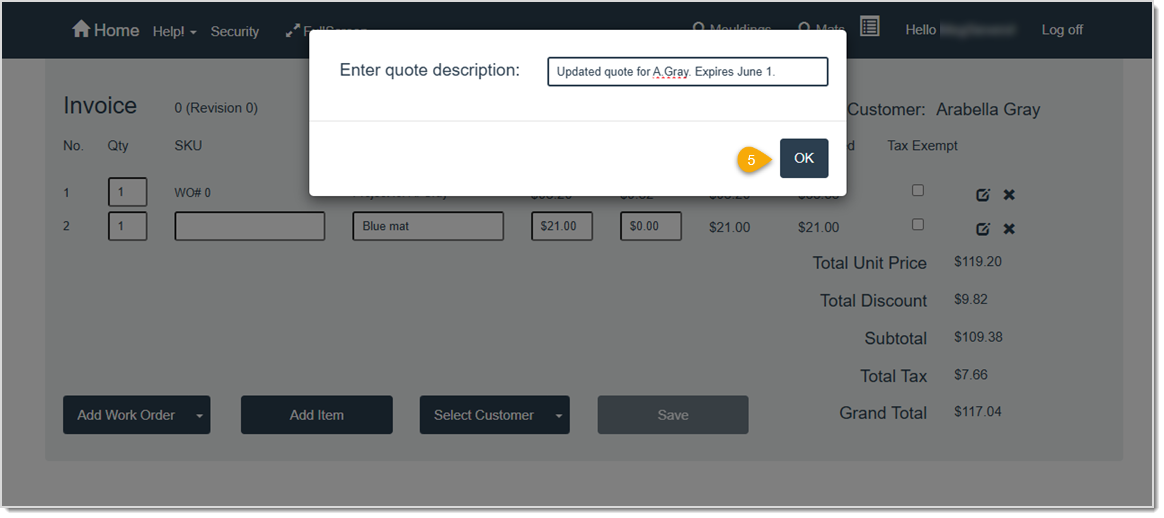
Task: Open the list icon beside Hello
Action: pyautogui.click(x=869, y=28)
